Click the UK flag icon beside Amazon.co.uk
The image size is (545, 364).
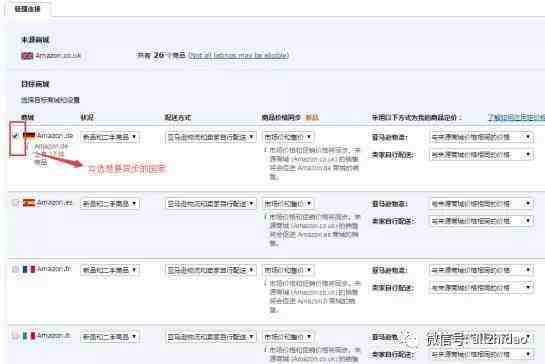[27, 56]
